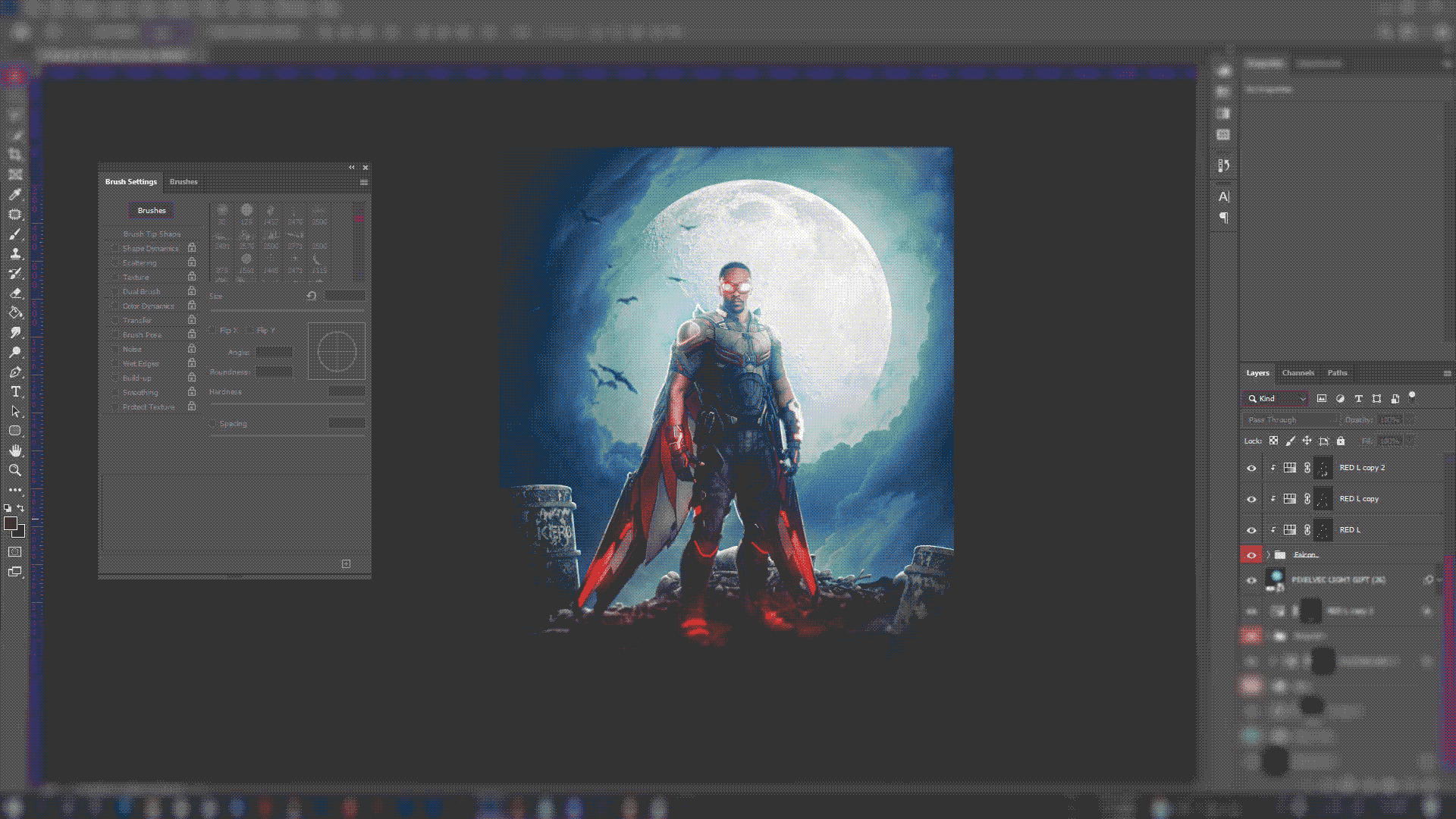Image resolution: width=1456 pixels, height=819 pixels.
Task: Click lock image pixels brush icon
Action: (x=1291, y=441)
